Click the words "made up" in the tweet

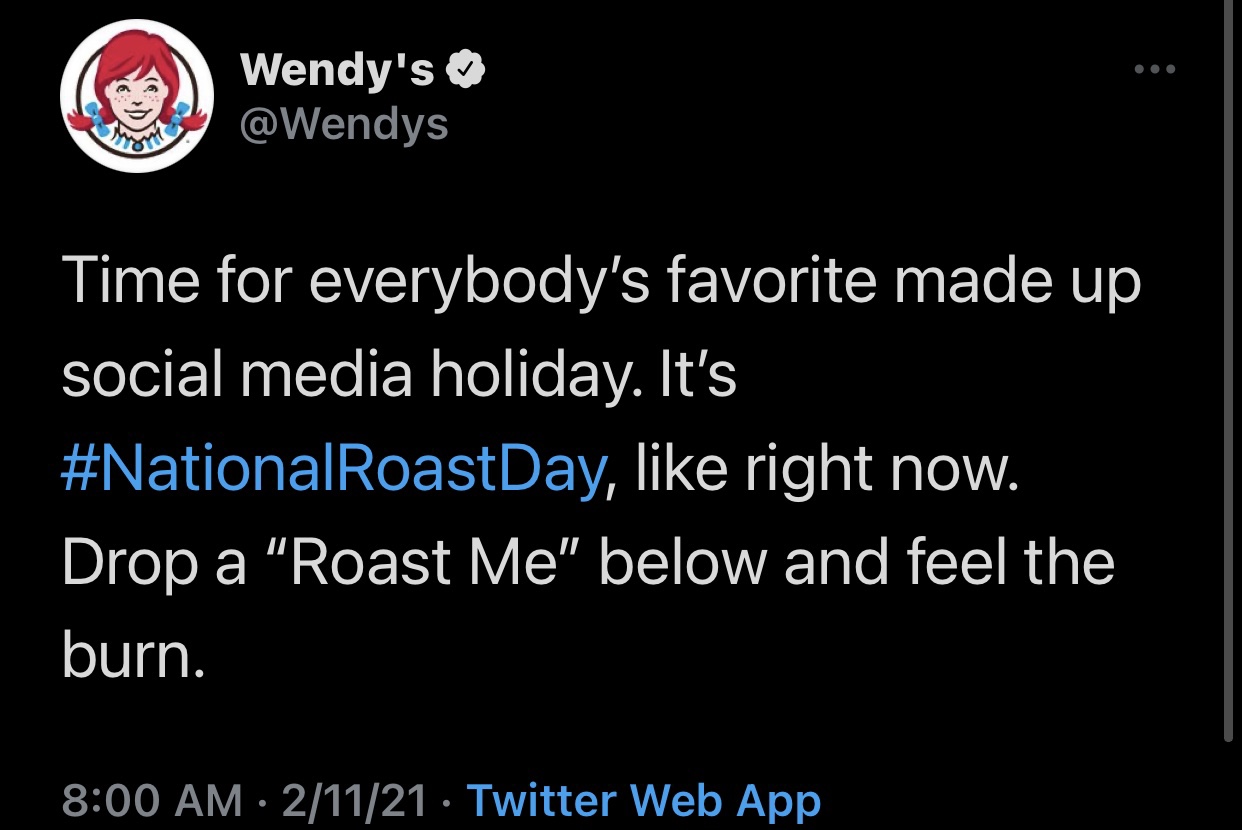[x=1016, y=283]
